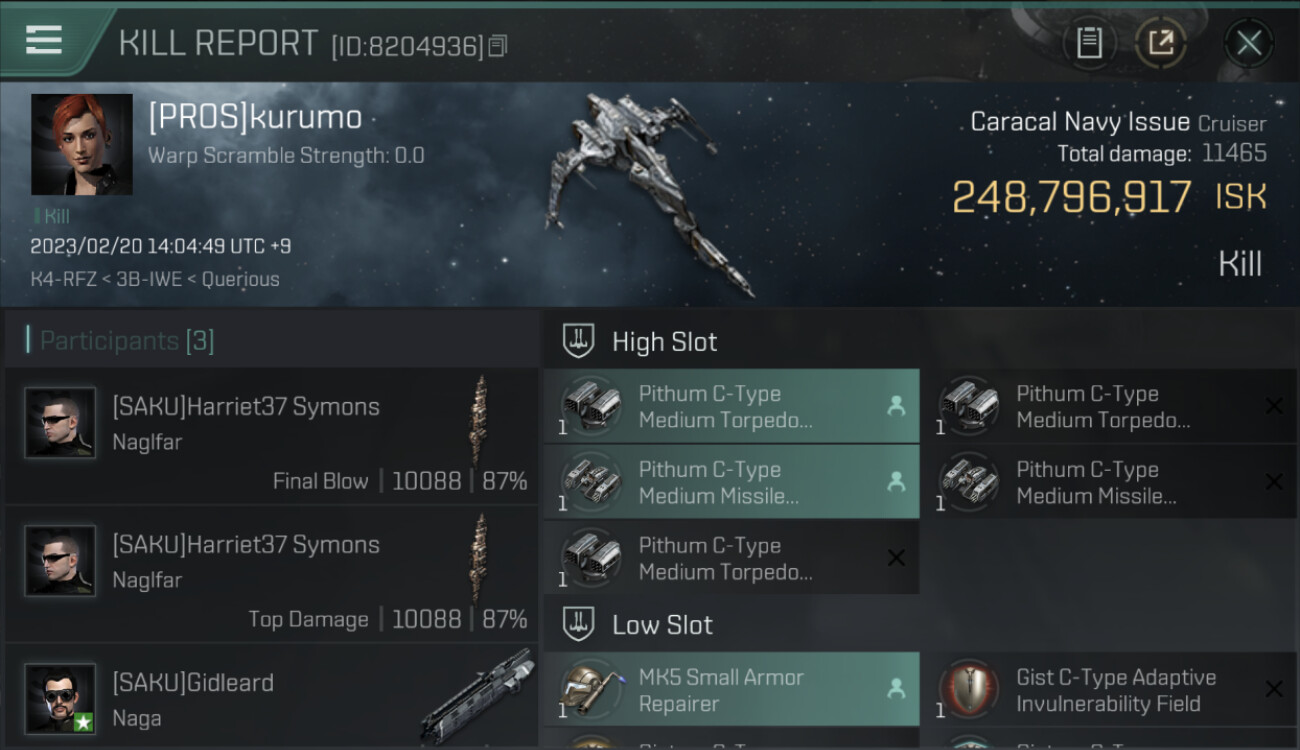The image size is (1300, 750).
Task: Open the hamburger menu at top left
Action: [44, 40]
